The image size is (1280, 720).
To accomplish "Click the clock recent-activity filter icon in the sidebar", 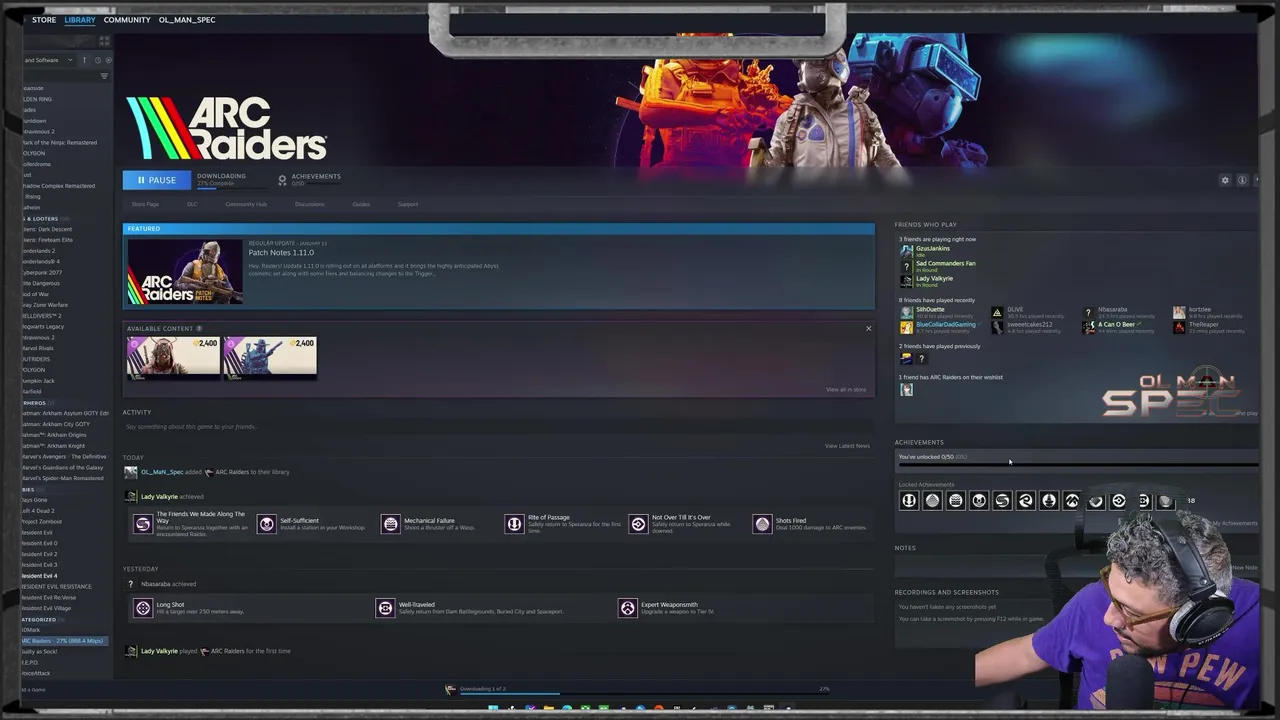I will pos(97,60).
